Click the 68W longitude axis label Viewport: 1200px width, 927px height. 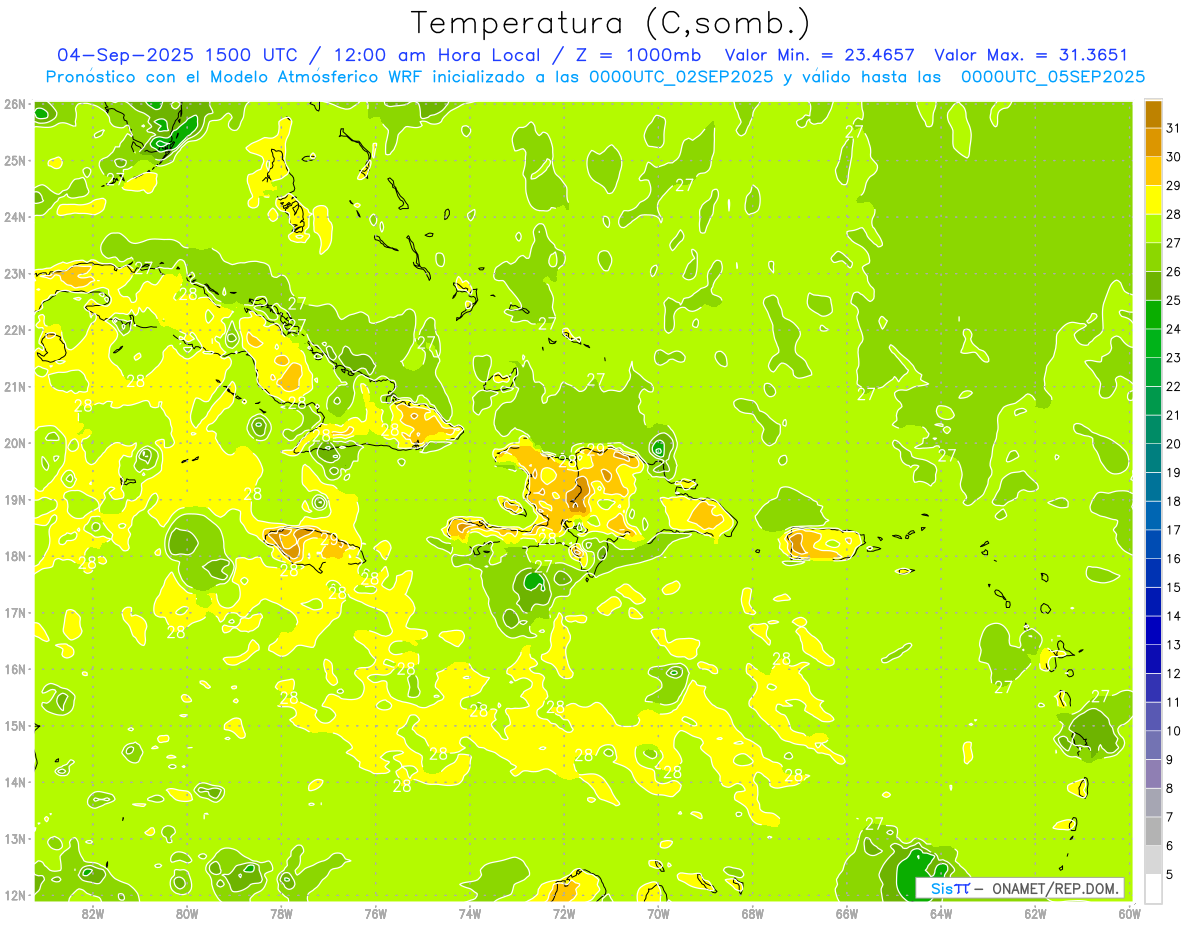click(x=752, y=913)
